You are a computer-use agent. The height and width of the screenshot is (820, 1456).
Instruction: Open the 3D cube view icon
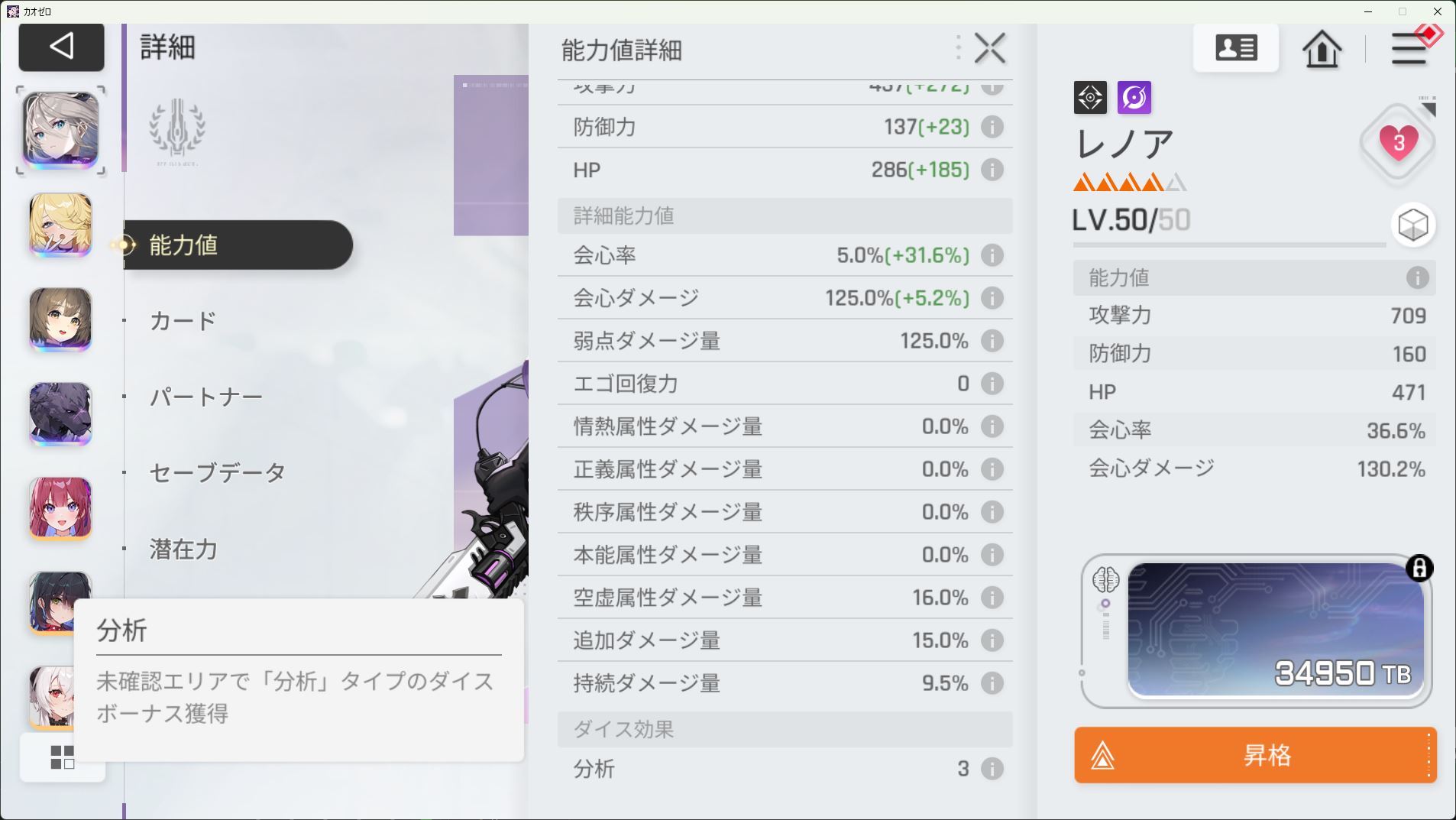pyautogui.click(x=1413, y=225)
